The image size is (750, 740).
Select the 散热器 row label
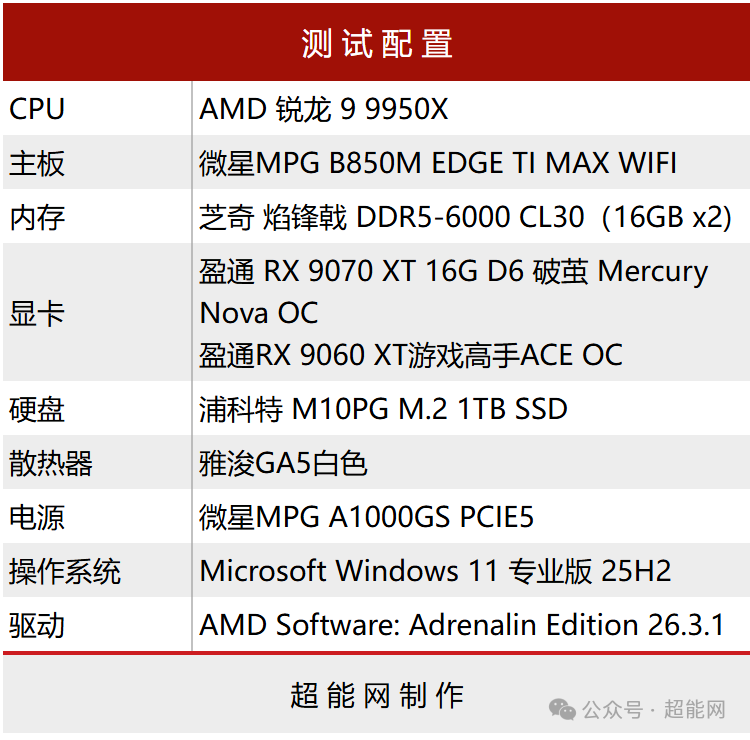click(x=51, y=463)
